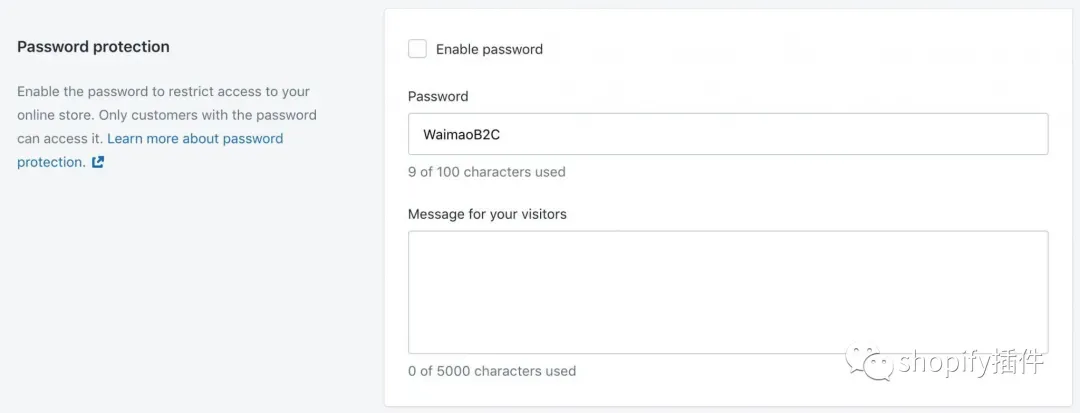Click the 'protection.' link text on second line
Image resolution: width=1080 pixels, height=413 pixels.
[x=52, y=162]
